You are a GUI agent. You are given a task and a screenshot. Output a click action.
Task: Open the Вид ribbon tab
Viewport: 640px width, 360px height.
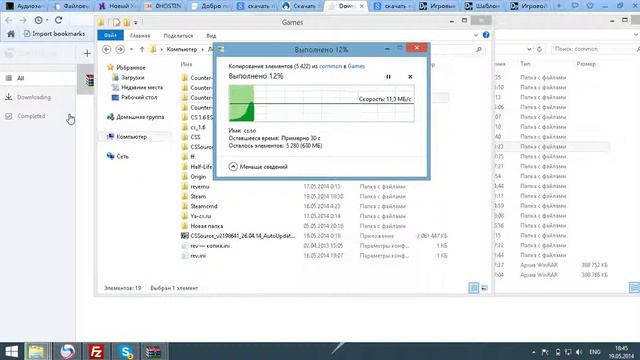(211, 36)
